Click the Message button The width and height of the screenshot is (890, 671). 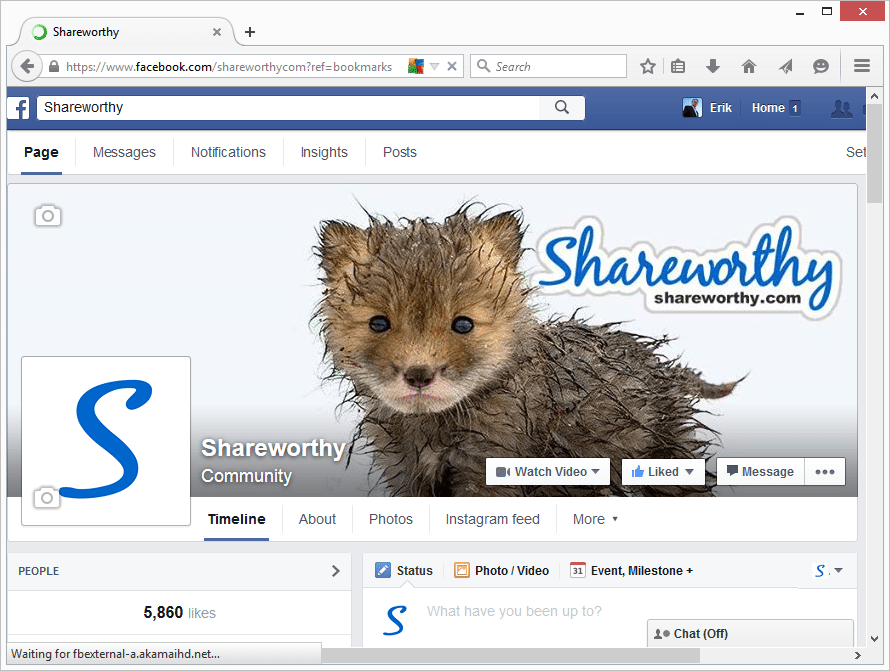761,472
